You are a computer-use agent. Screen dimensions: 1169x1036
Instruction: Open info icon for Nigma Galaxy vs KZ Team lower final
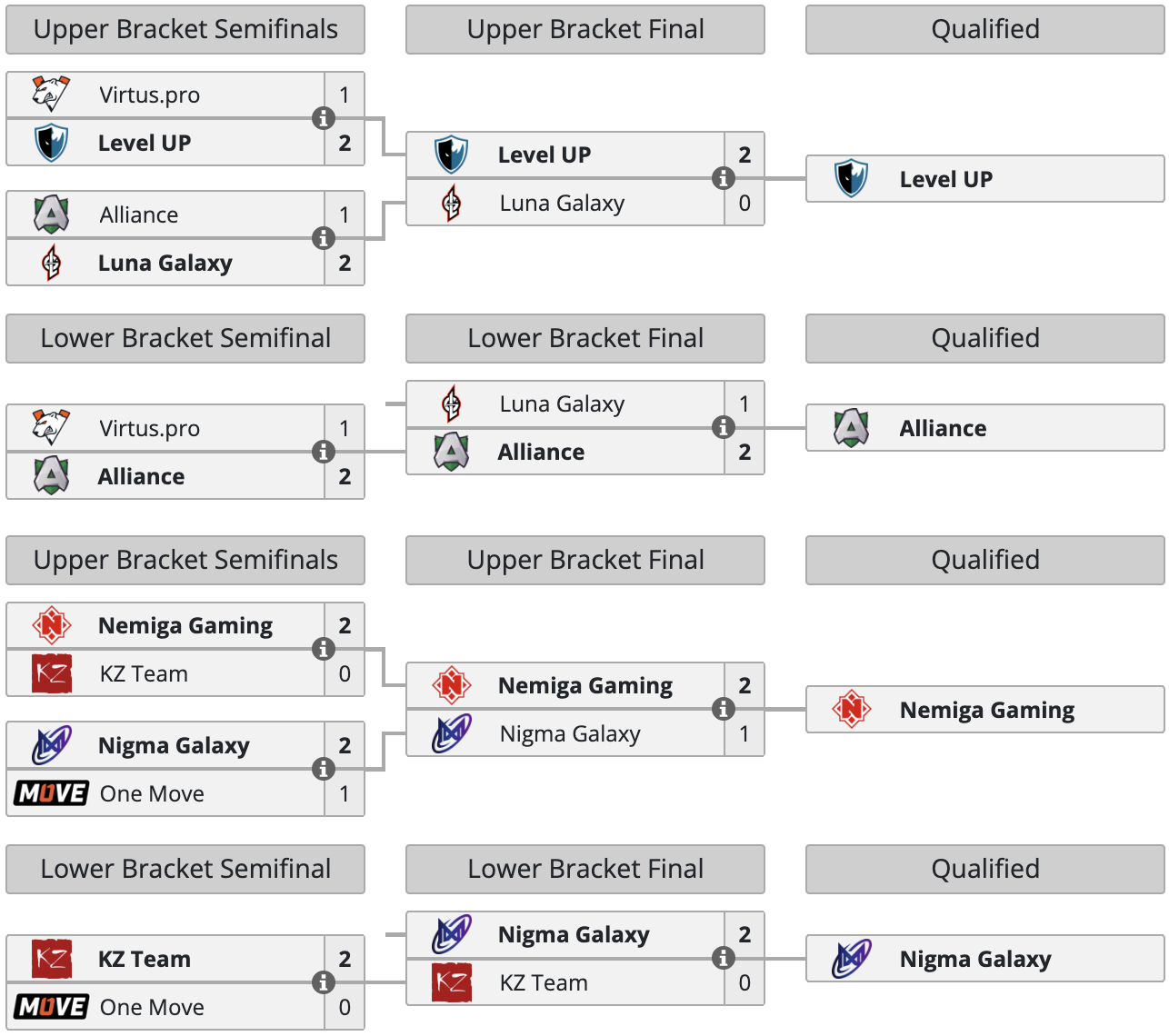click(x=724, y=958)
